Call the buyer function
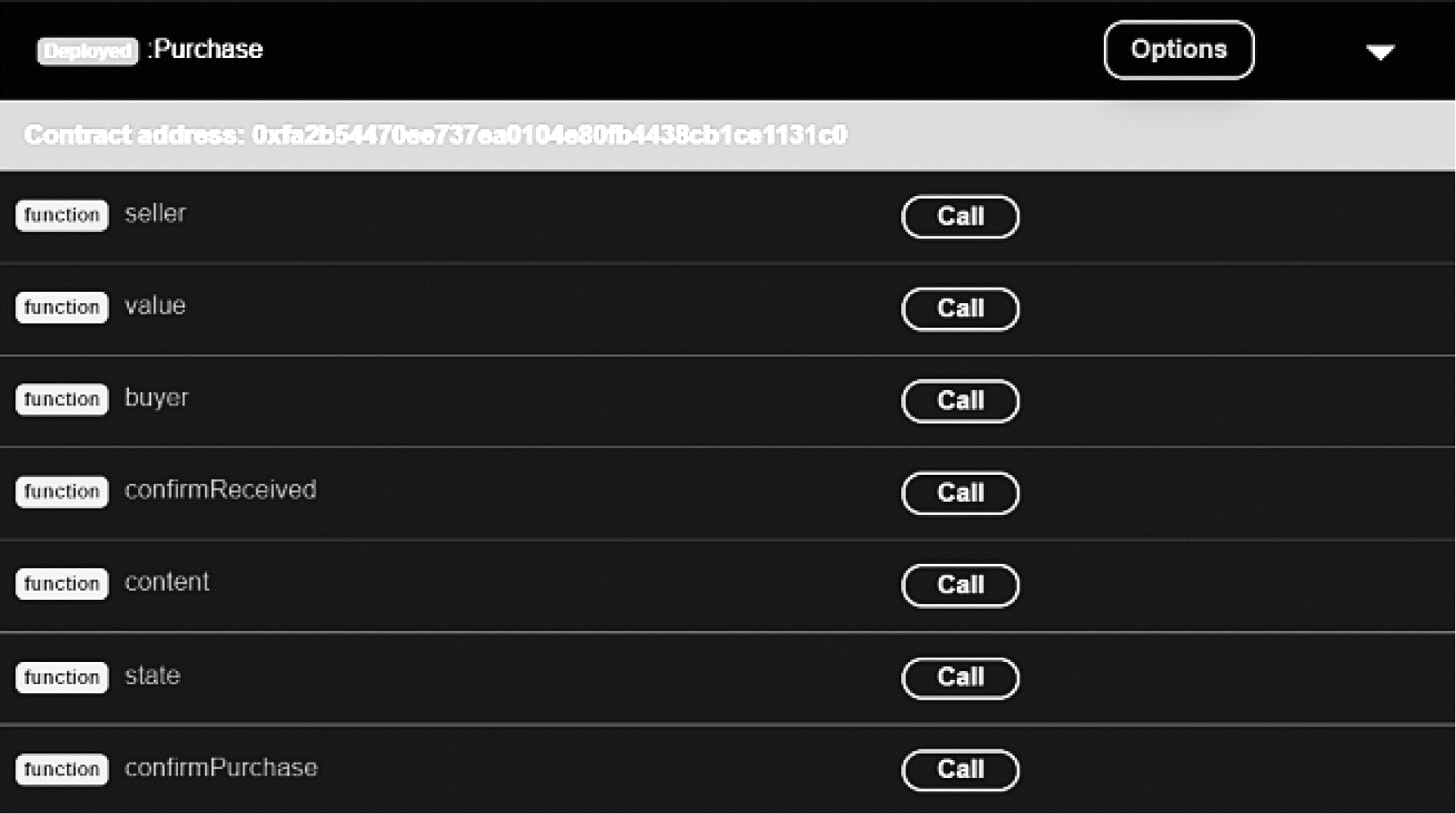Screen dimensions: 1456x814 (960, 401)
